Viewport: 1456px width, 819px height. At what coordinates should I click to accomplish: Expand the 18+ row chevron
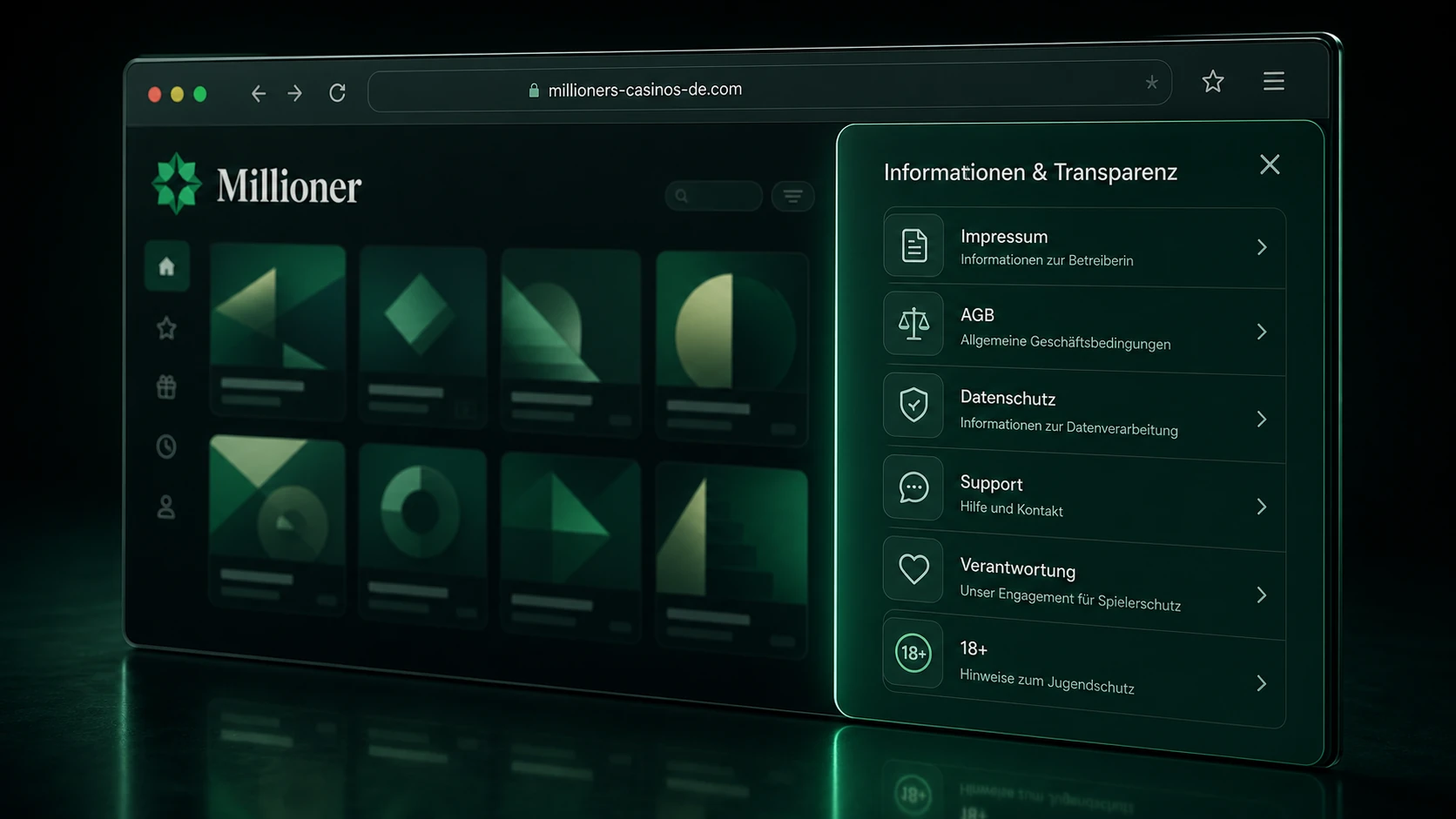point(1262,683)
